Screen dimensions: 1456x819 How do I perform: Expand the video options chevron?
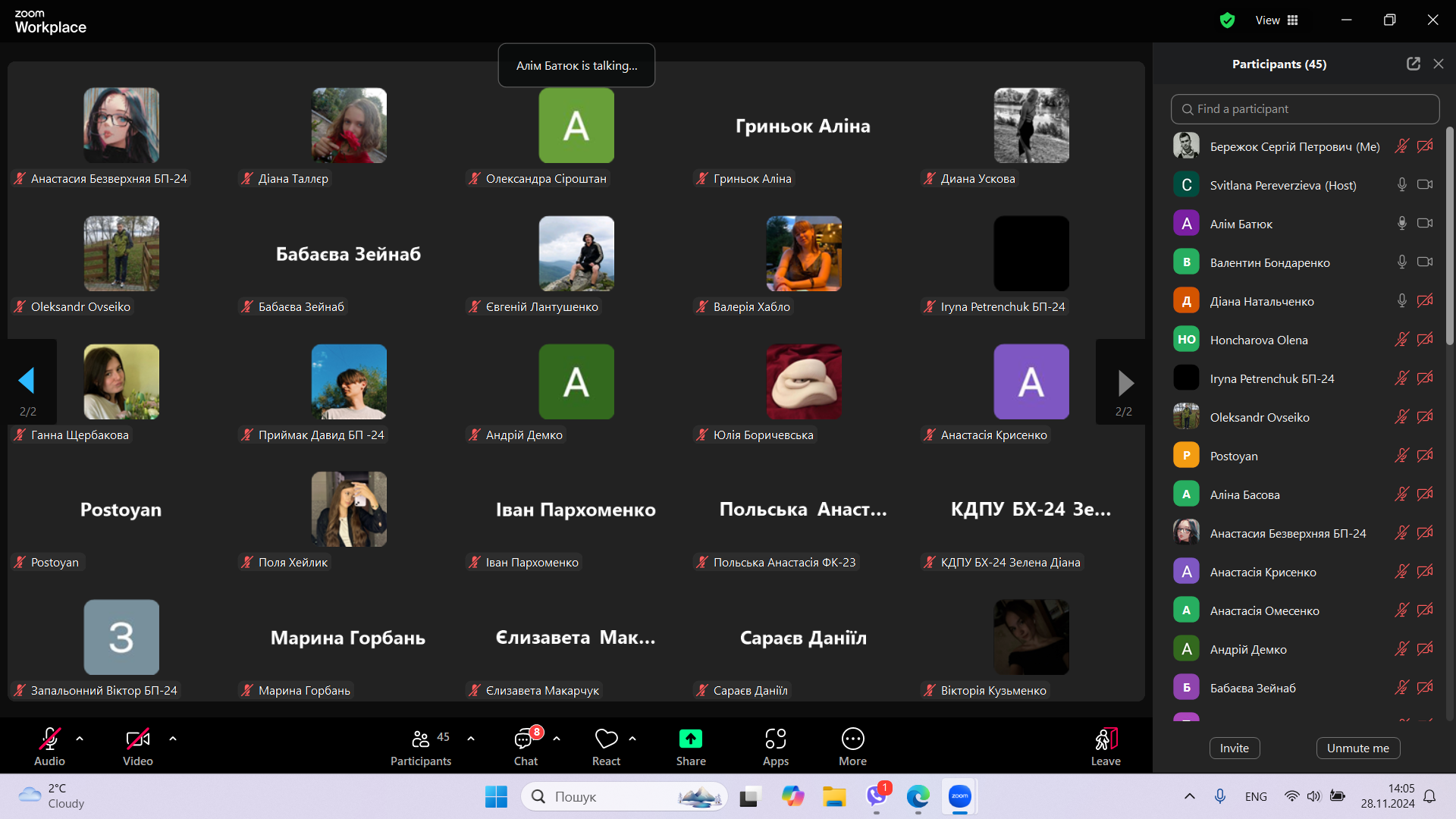pyautogui.click(x=173, y=738)
